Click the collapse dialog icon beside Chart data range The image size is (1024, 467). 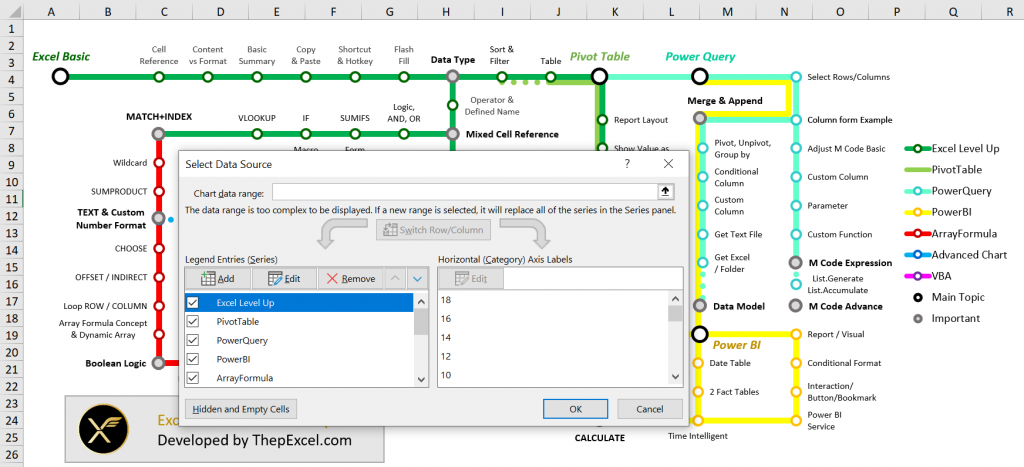(665, 192)
